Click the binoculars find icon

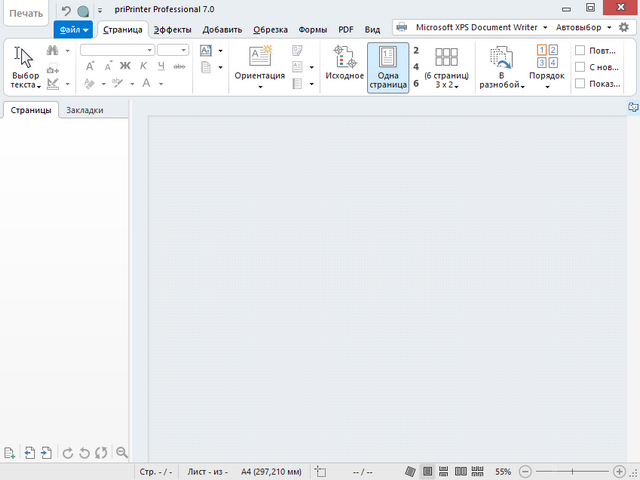click(x=52, y=50)
